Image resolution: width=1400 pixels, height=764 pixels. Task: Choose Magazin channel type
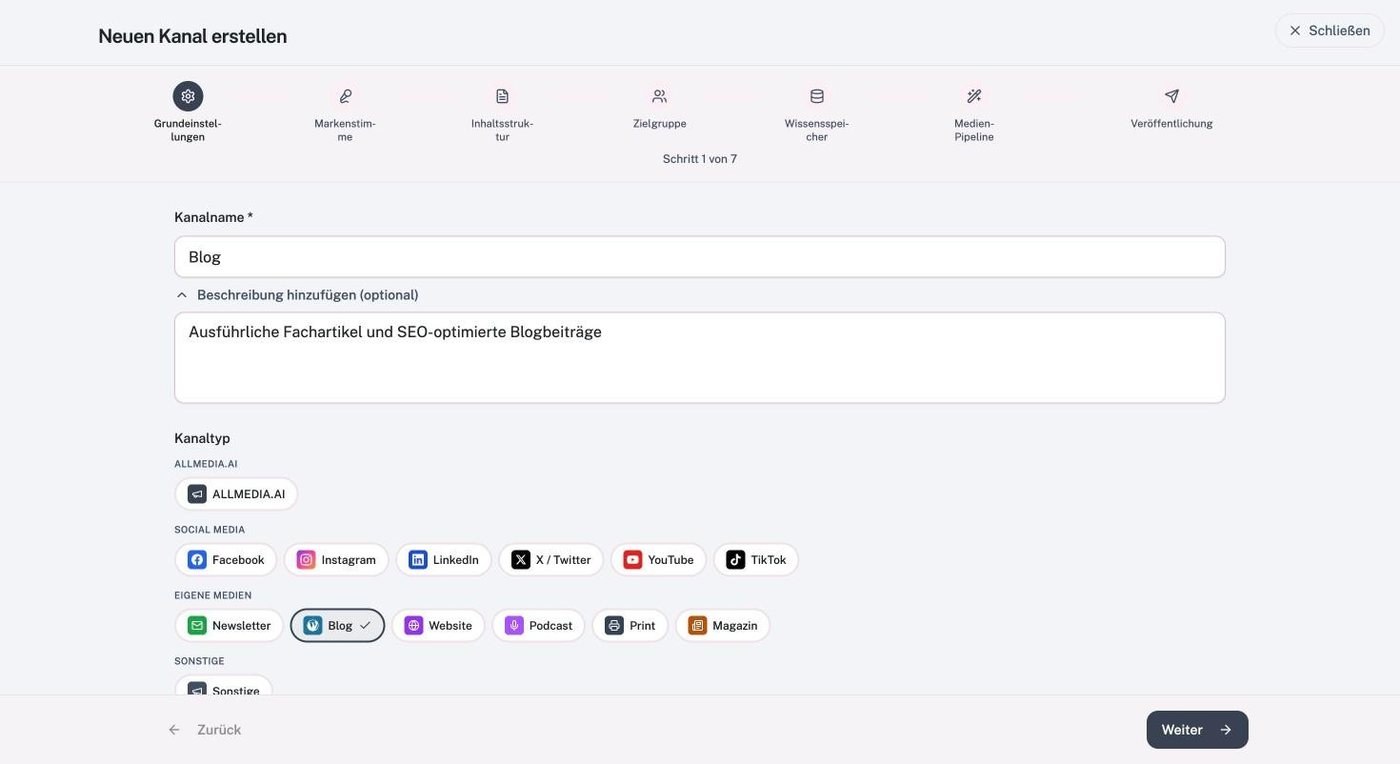tap(723, 626)
